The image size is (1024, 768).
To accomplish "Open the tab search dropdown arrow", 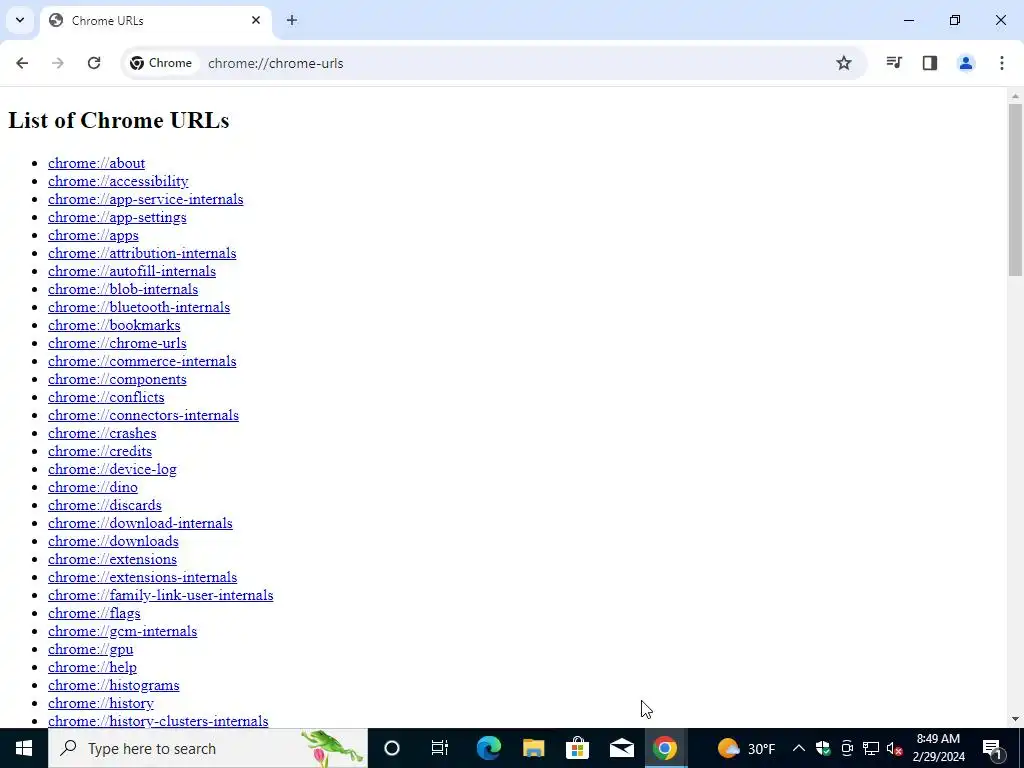I will [20, 20].
